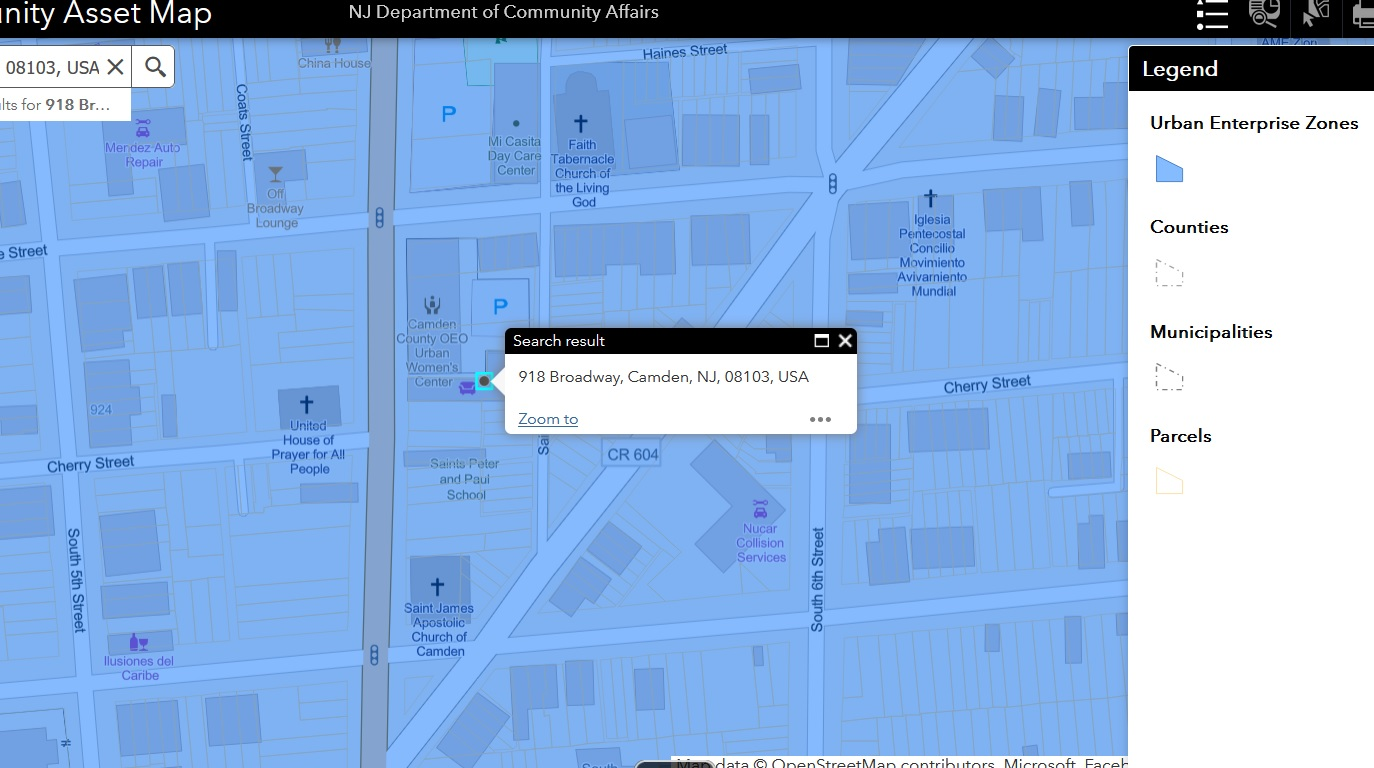Click the Zoom to link
Screen dimensions: 1374x768
click(548, 419)
